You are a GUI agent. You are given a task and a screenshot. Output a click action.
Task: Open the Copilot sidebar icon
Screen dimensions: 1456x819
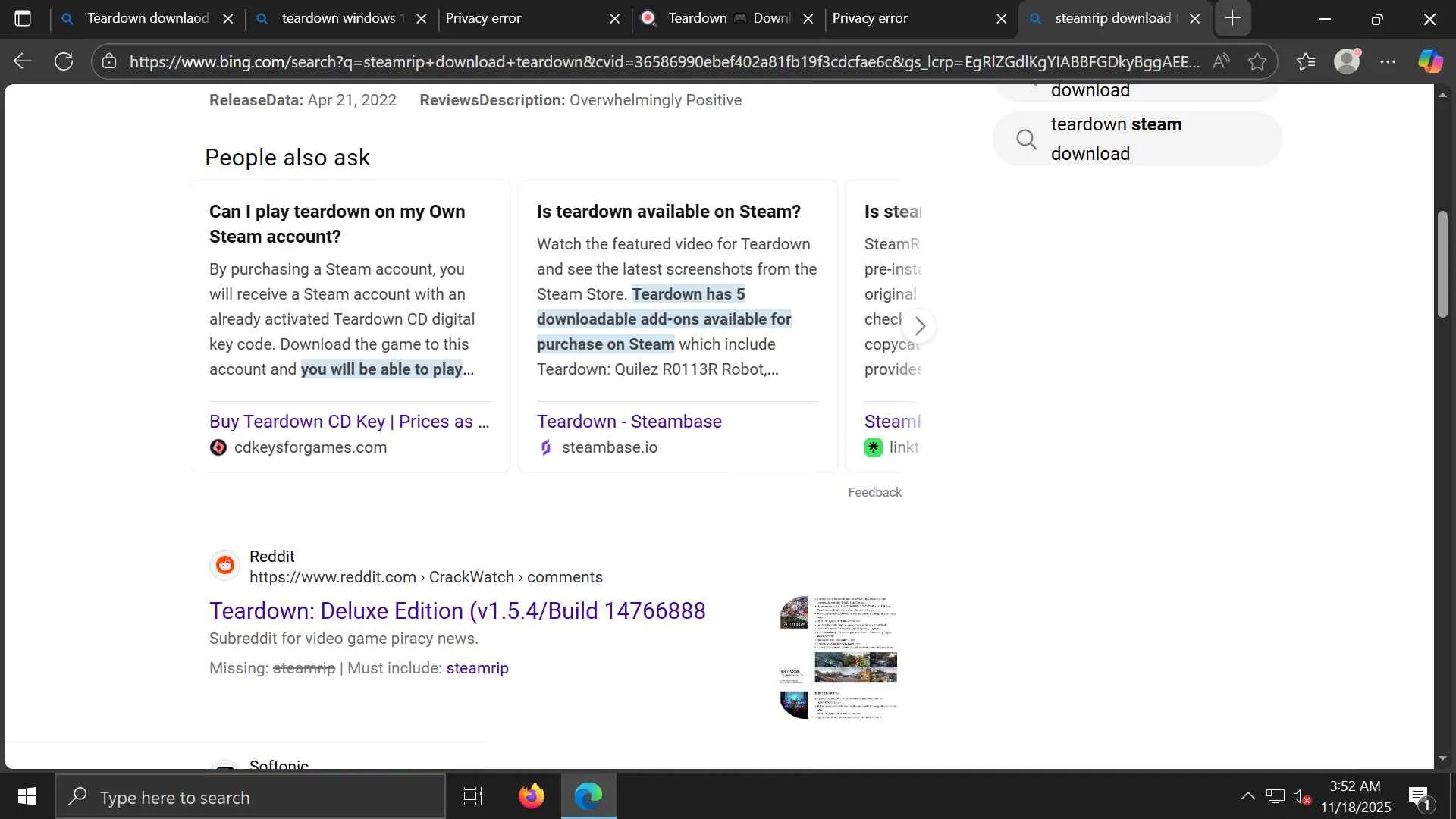click(1430, 61)
